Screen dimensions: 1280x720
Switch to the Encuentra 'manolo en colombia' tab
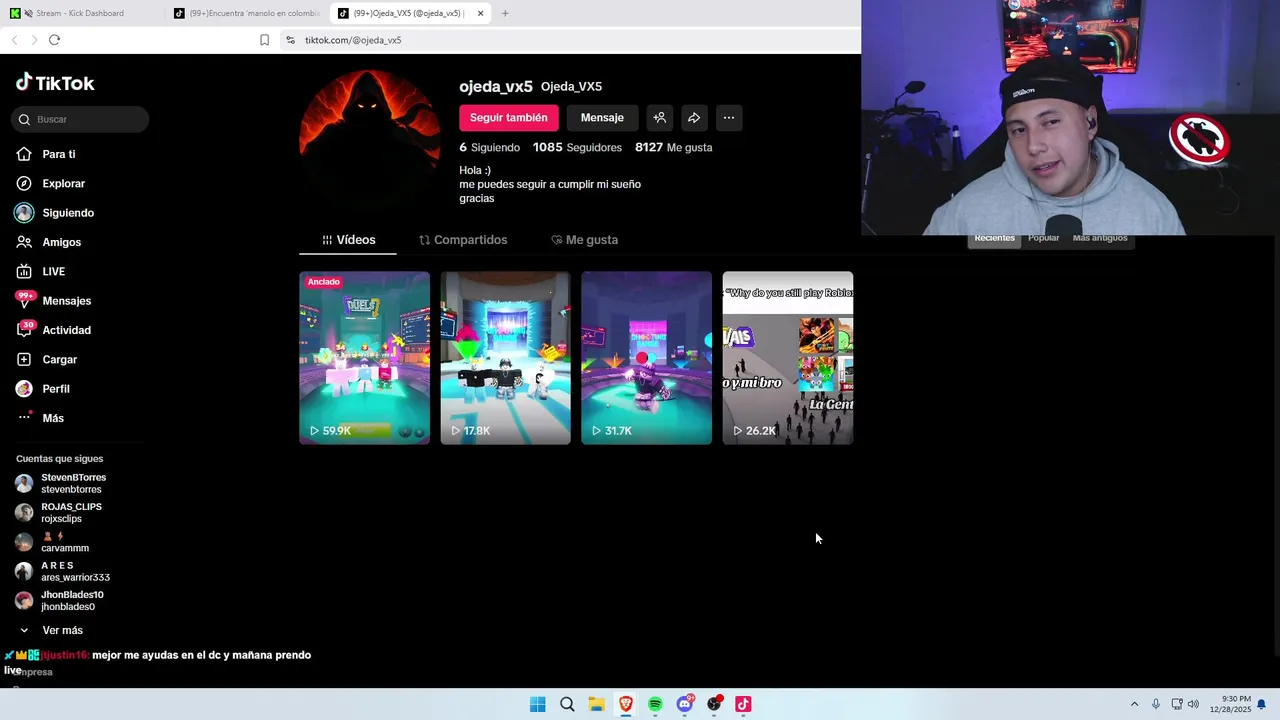click(x=247, y=13)
